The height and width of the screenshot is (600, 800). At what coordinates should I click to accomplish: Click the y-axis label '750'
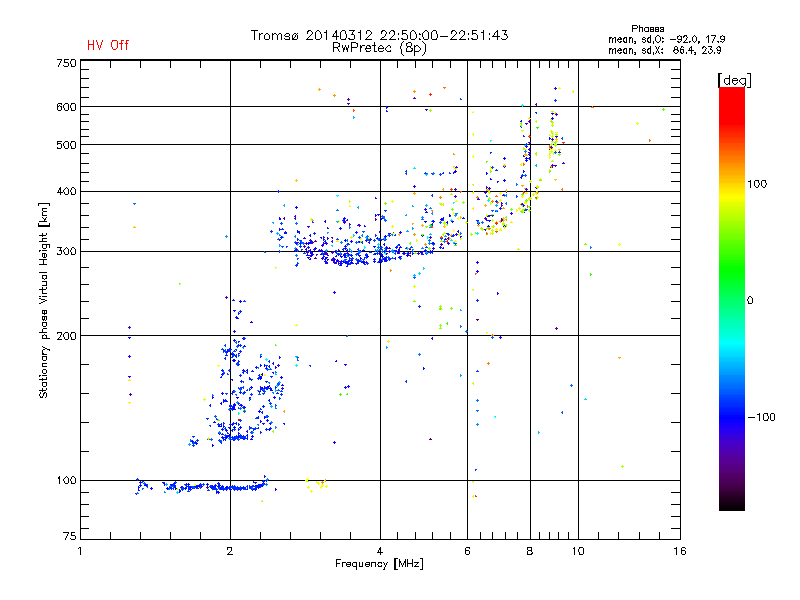(x=66, y=63)
